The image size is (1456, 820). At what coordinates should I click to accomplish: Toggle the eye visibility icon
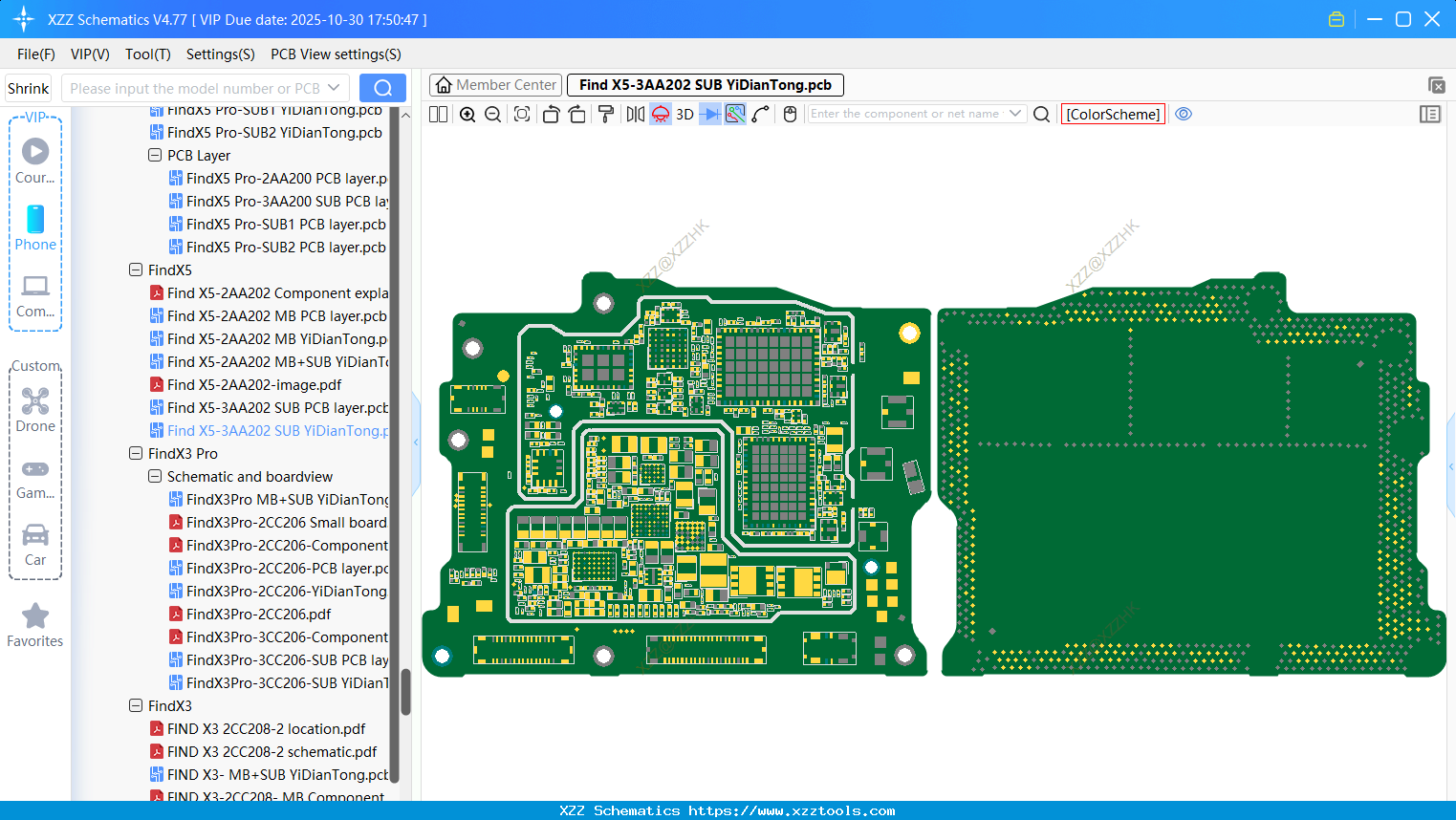click(x=1184, y=114)
